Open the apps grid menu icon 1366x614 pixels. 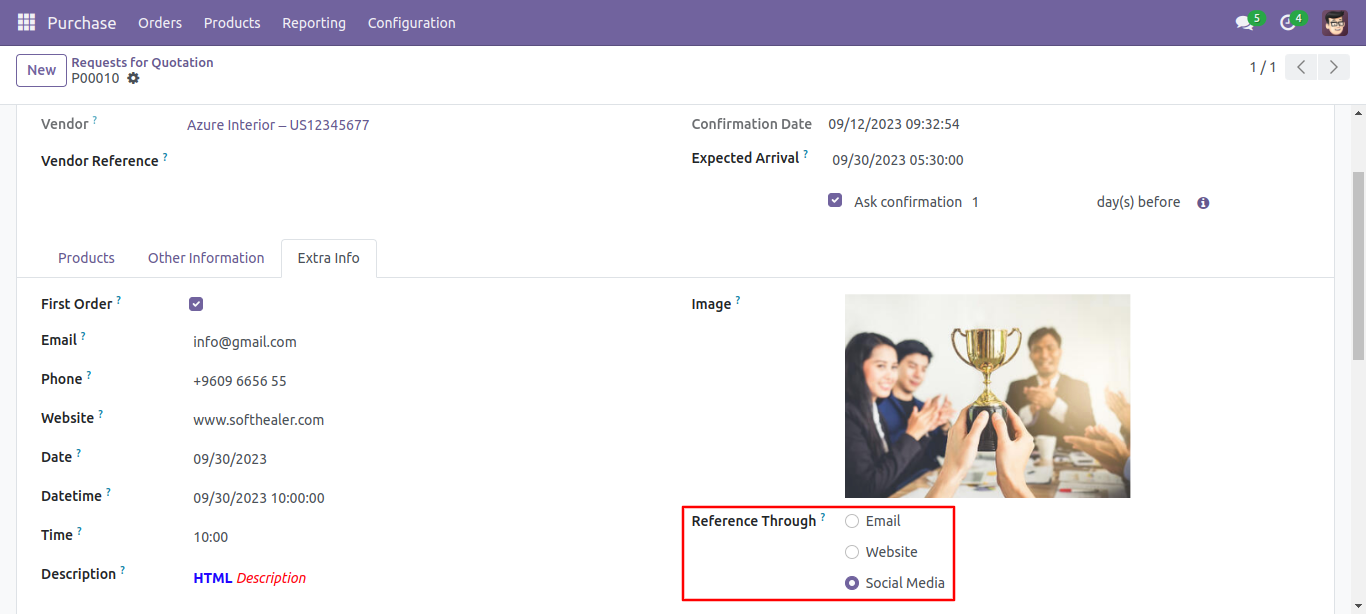26,22
